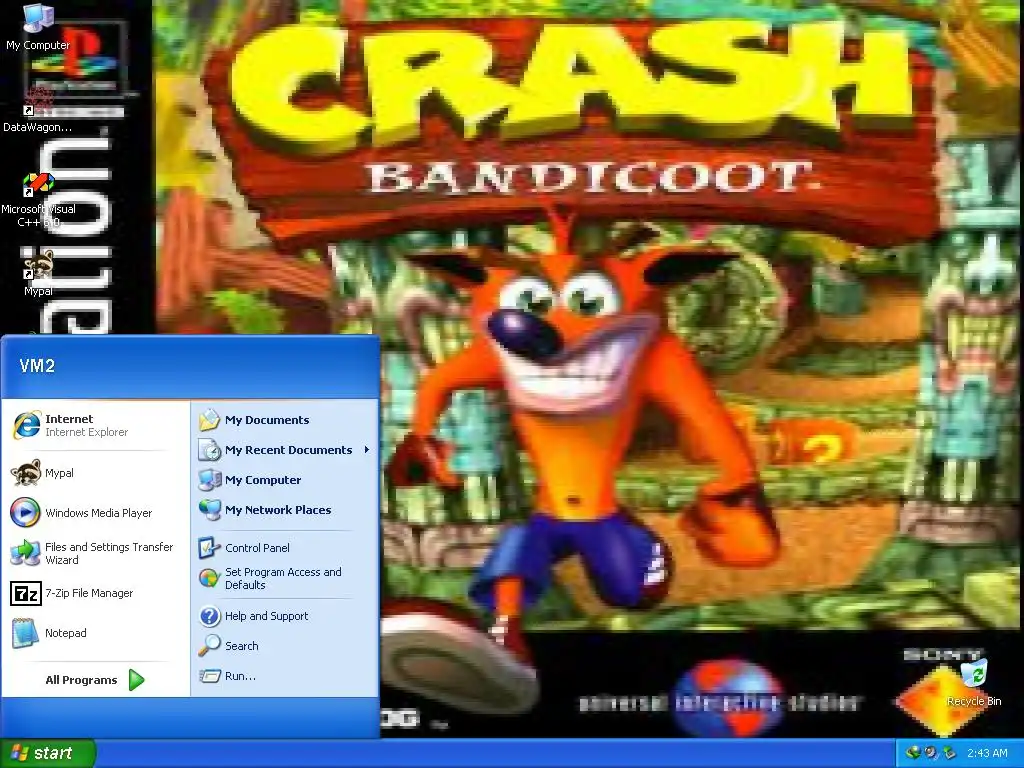
Task: Click the Help and Support question mark icon
Action: [x=210, y=616]
